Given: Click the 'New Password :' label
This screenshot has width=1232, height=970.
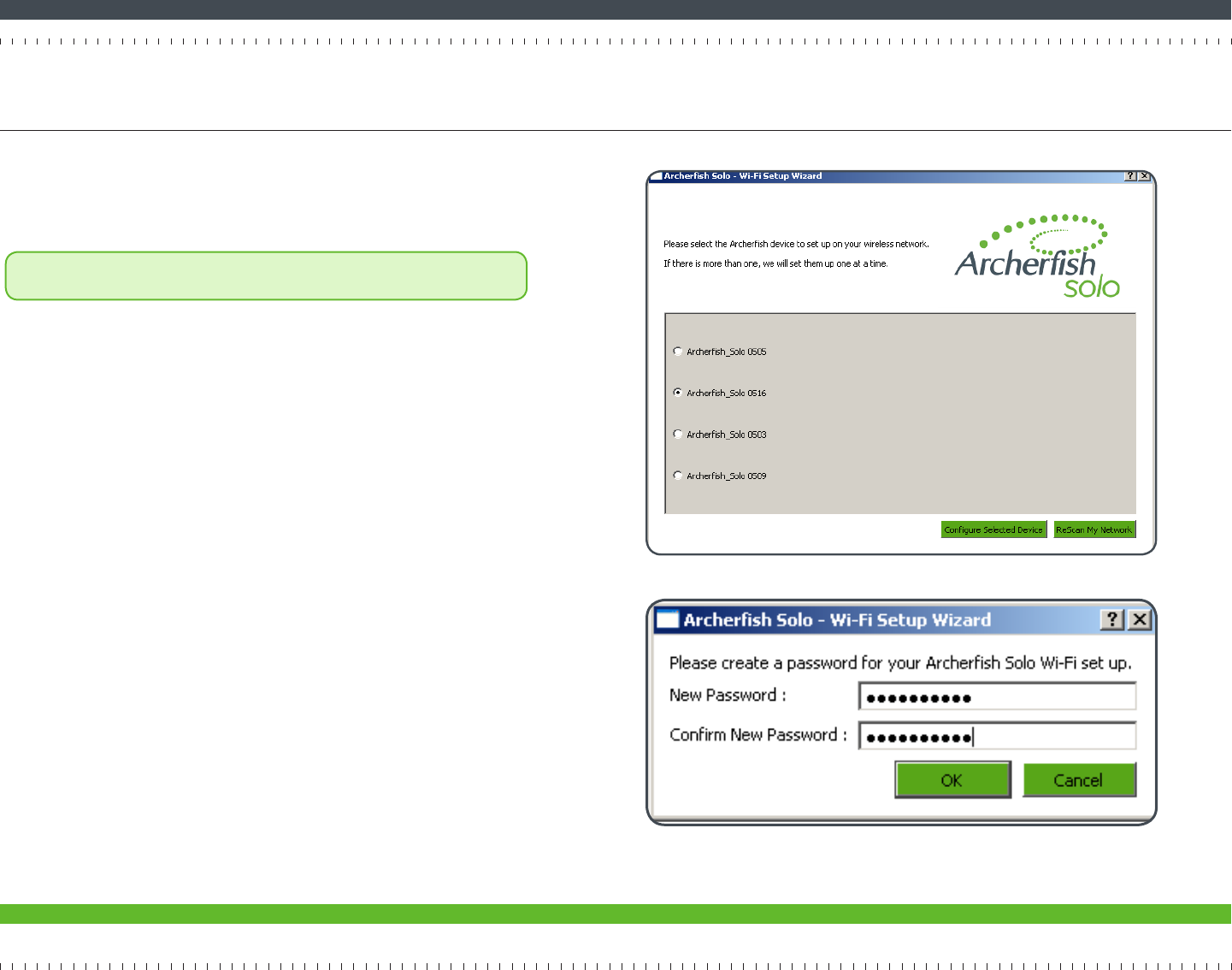Looking at the screenshot, I should [728, 695].
